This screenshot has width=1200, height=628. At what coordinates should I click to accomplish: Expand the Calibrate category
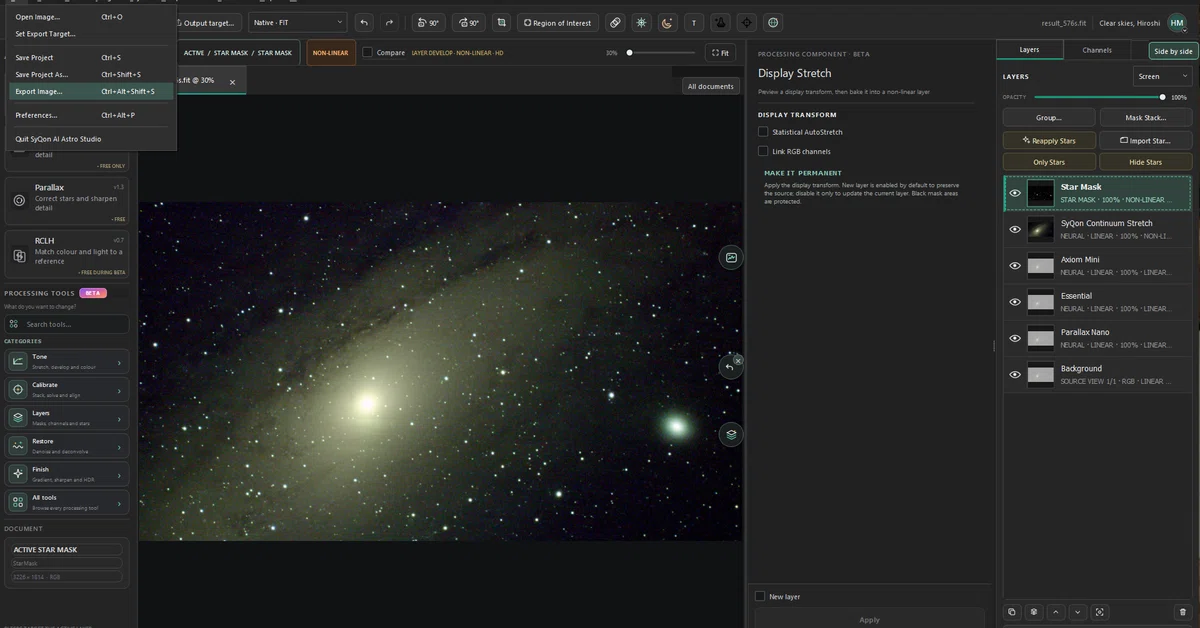(67, 390)
